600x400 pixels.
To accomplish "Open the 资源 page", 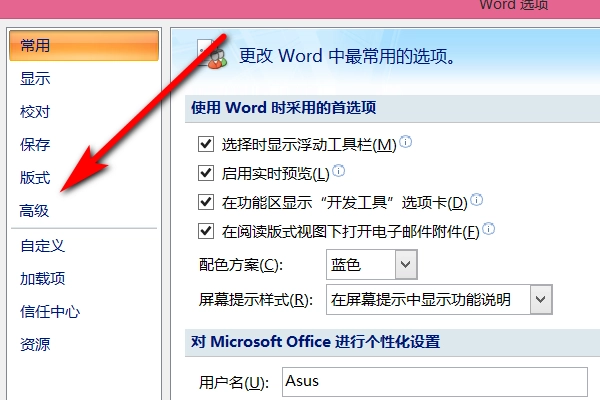I will coord(35,344).
